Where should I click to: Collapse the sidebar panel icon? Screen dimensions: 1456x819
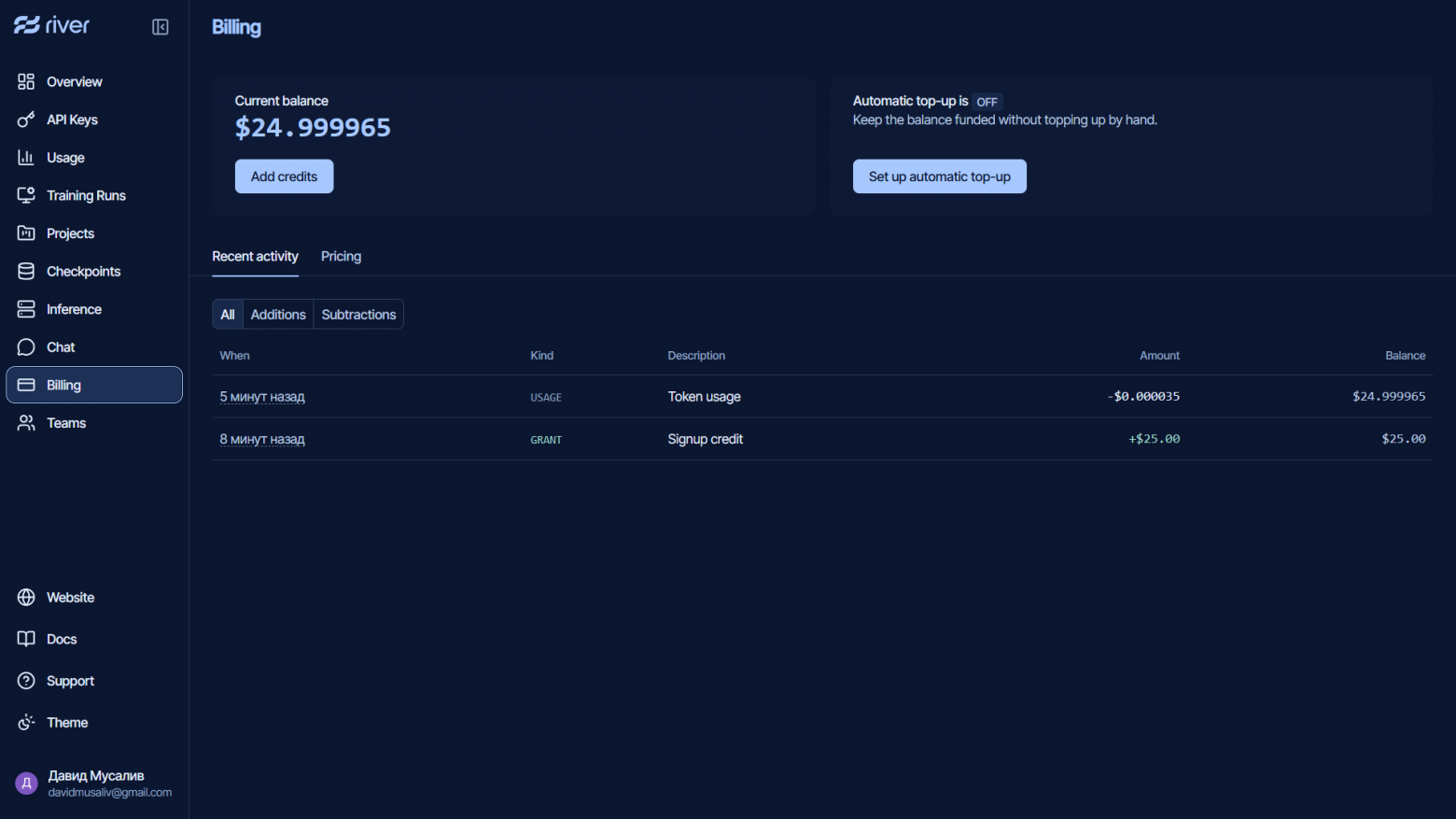point(161,27)
